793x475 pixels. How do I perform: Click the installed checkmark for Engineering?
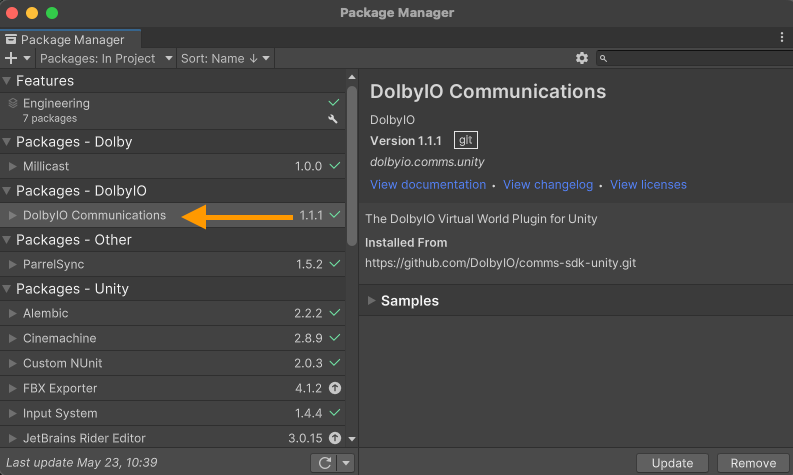coord(334,102)
